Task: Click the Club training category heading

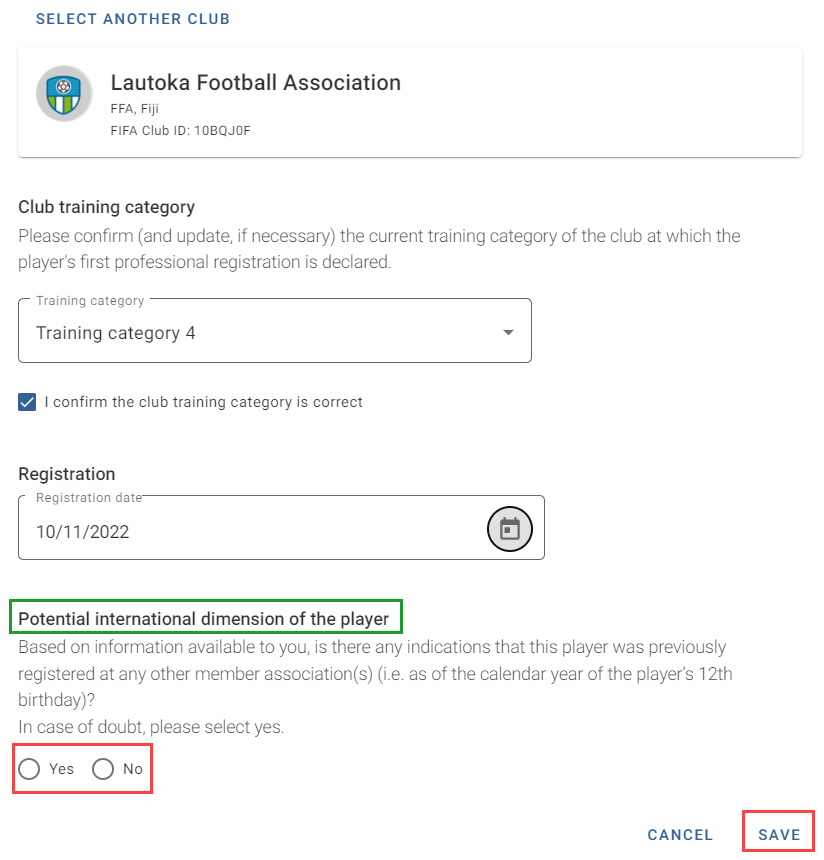Action: click(106, 207)
